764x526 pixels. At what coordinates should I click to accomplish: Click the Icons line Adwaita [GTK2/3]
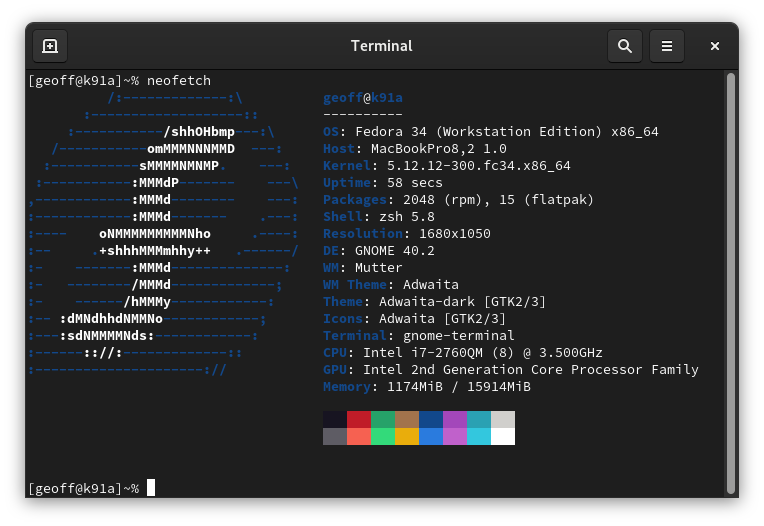415,319
